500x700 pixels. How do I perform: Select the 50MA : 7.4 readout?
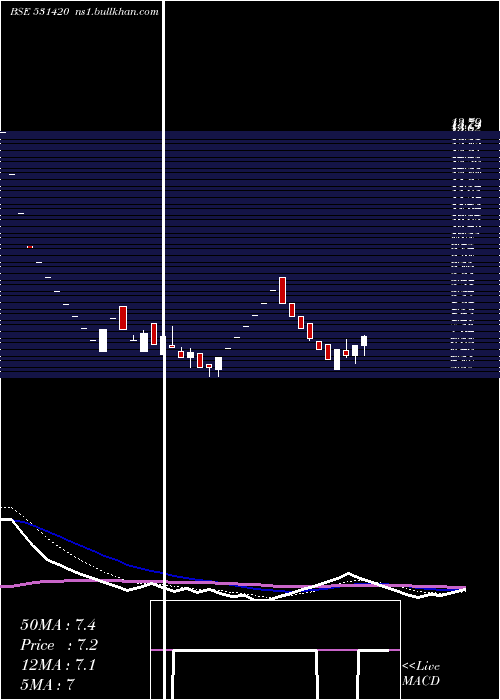pos(58,625)
